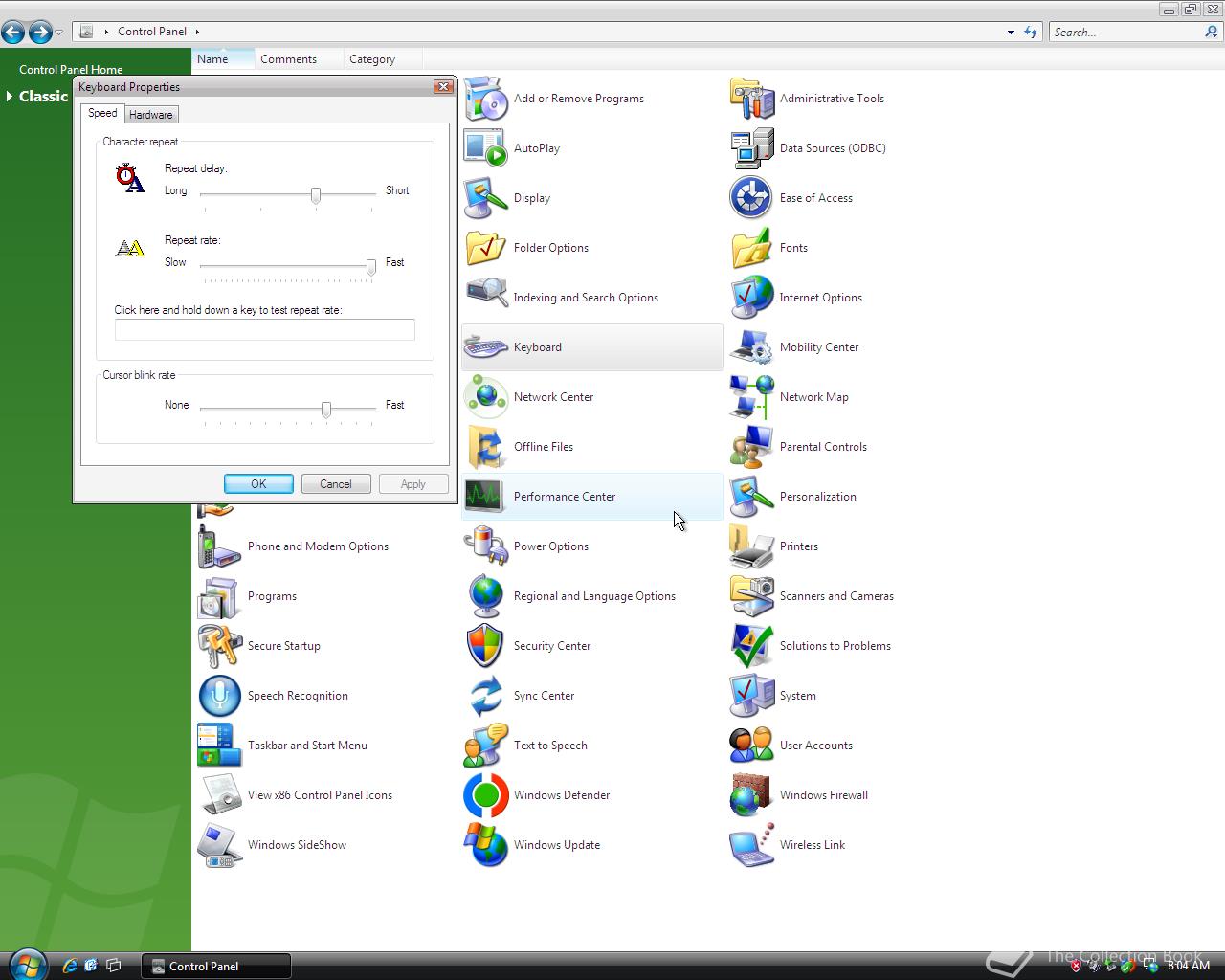Open the Data Sources (ODBC) icon

point(752,148)
